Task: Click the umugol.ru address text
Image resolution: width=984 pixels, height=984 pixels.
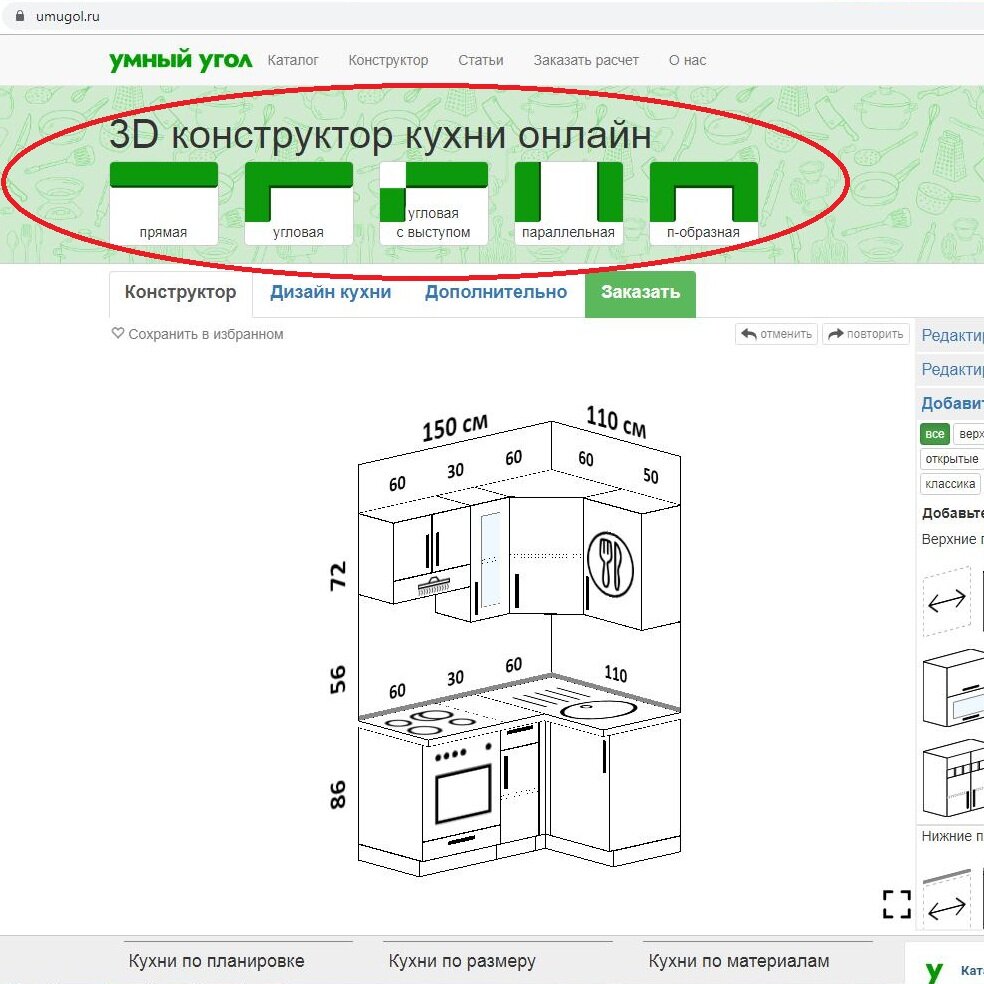Action: coord(68,17)
